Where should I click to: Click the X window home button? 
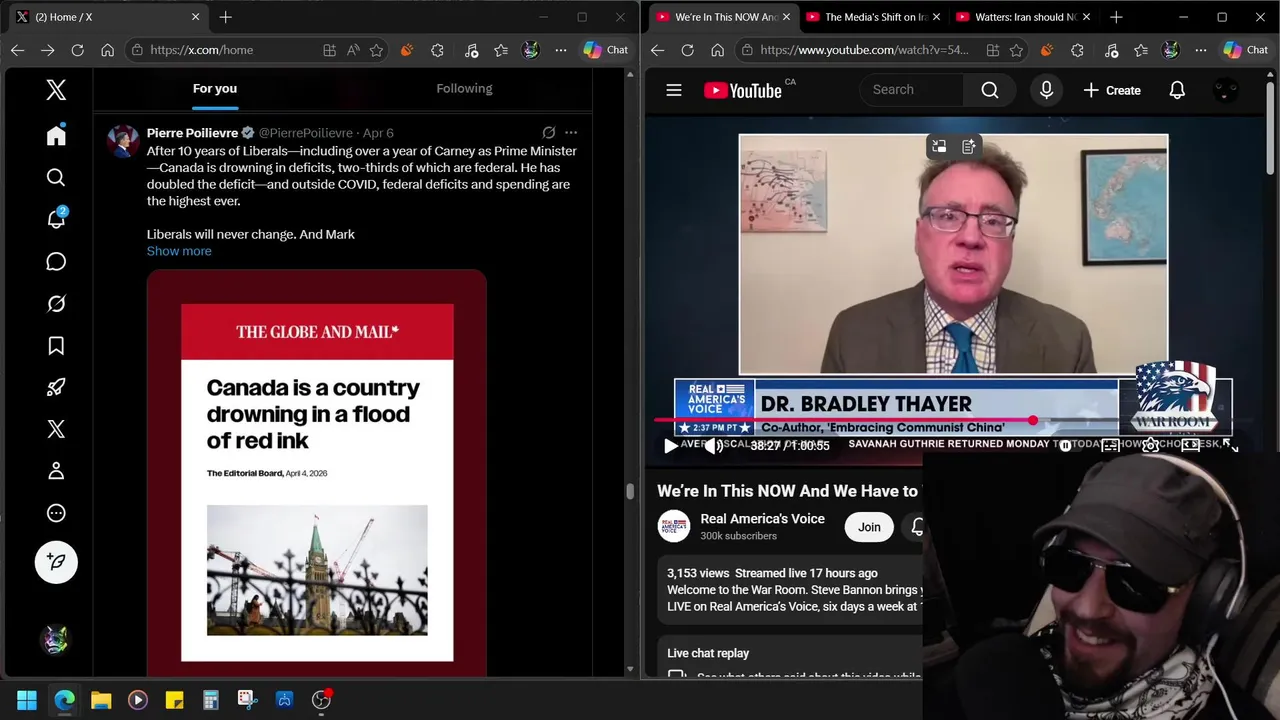[x=108, y=50]
